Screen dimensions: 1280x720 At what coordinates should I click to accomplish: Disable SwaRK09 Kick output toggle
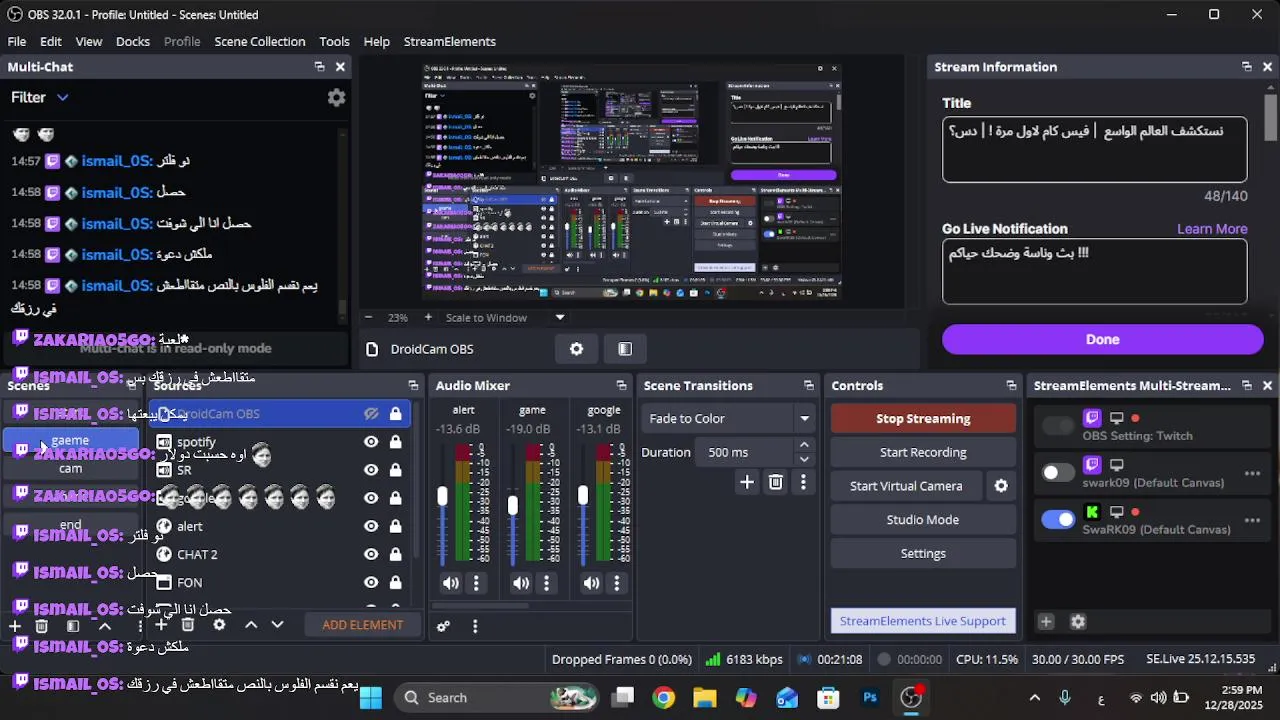(1058, 520)
